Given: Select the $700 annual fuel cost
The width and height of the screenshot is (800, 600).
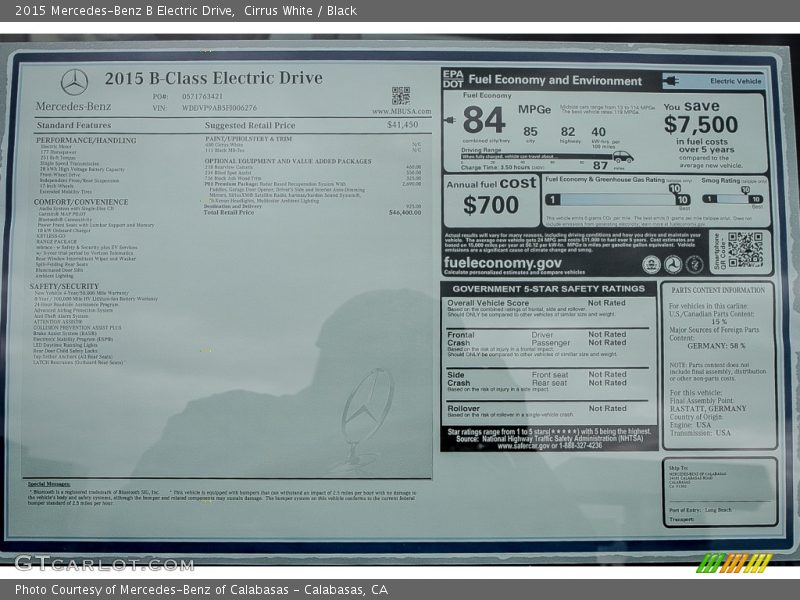Looking at the screenshot, I should [491, 205].
